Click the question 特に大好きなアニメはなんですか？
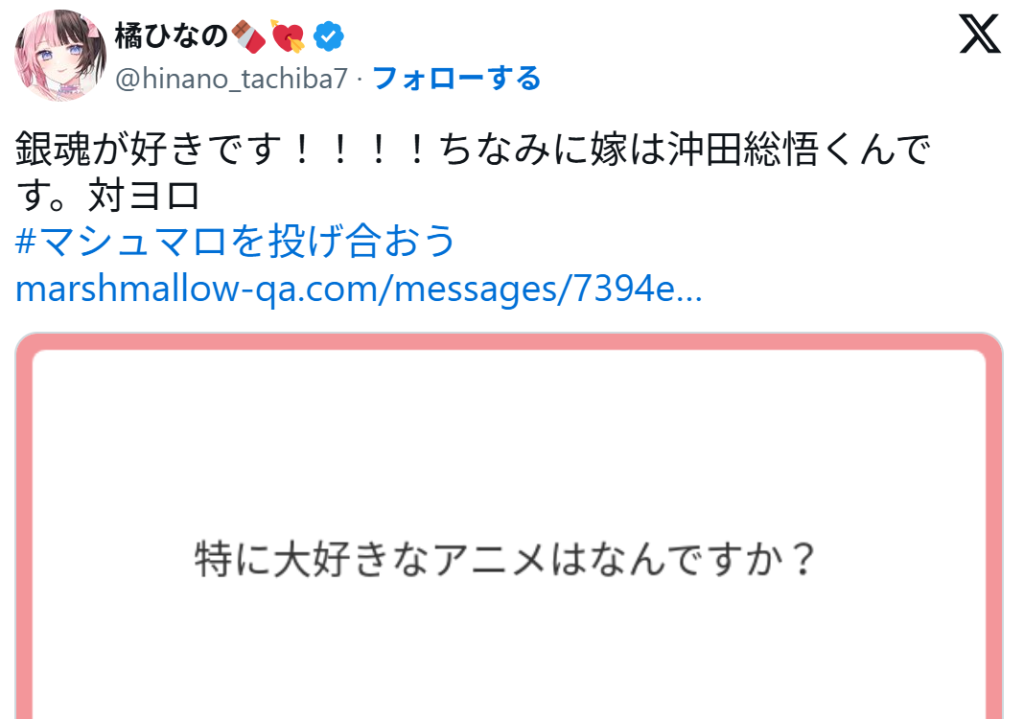Screen dimensions: 1024x719 click(506, 560)
